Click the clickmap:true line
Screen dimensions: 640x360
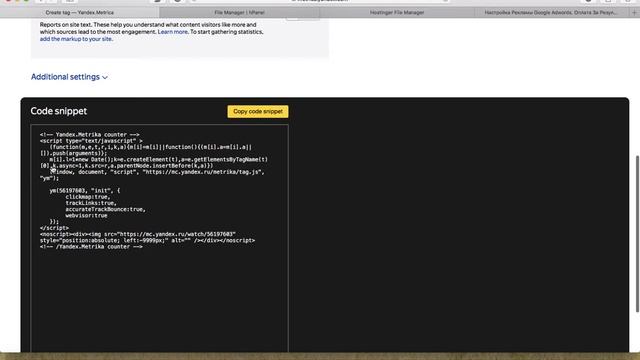coord(87,197)
